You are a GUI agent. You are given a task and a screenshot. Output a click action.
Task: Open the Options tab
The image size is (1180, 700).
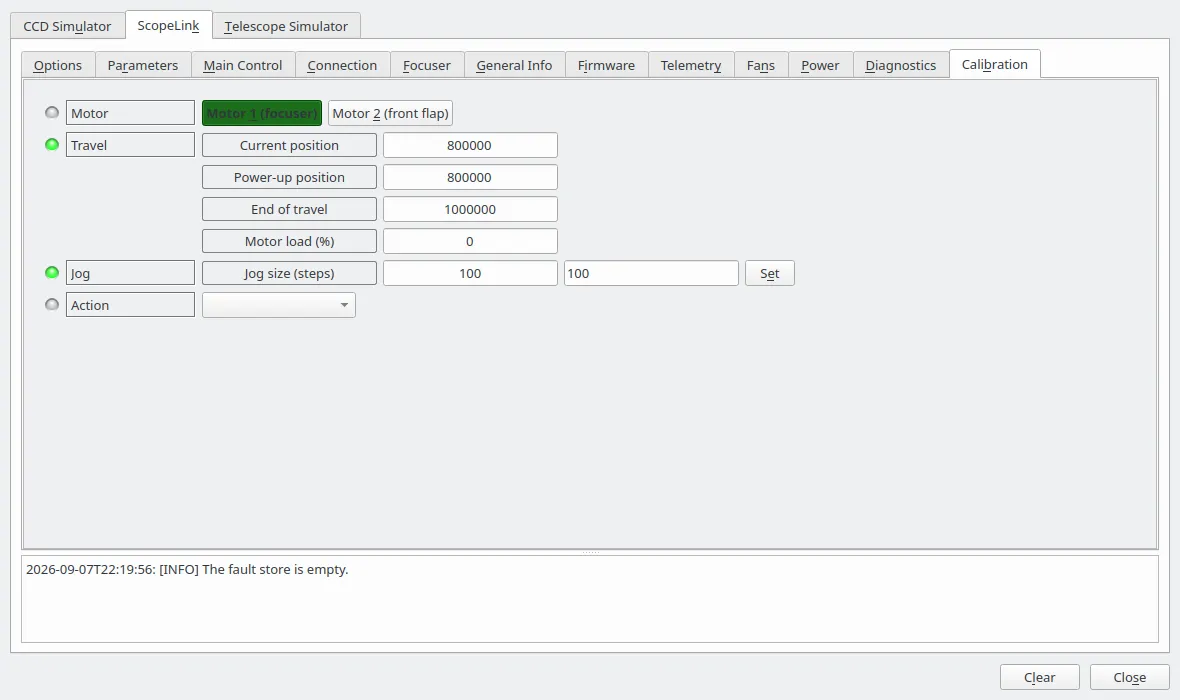58,65
